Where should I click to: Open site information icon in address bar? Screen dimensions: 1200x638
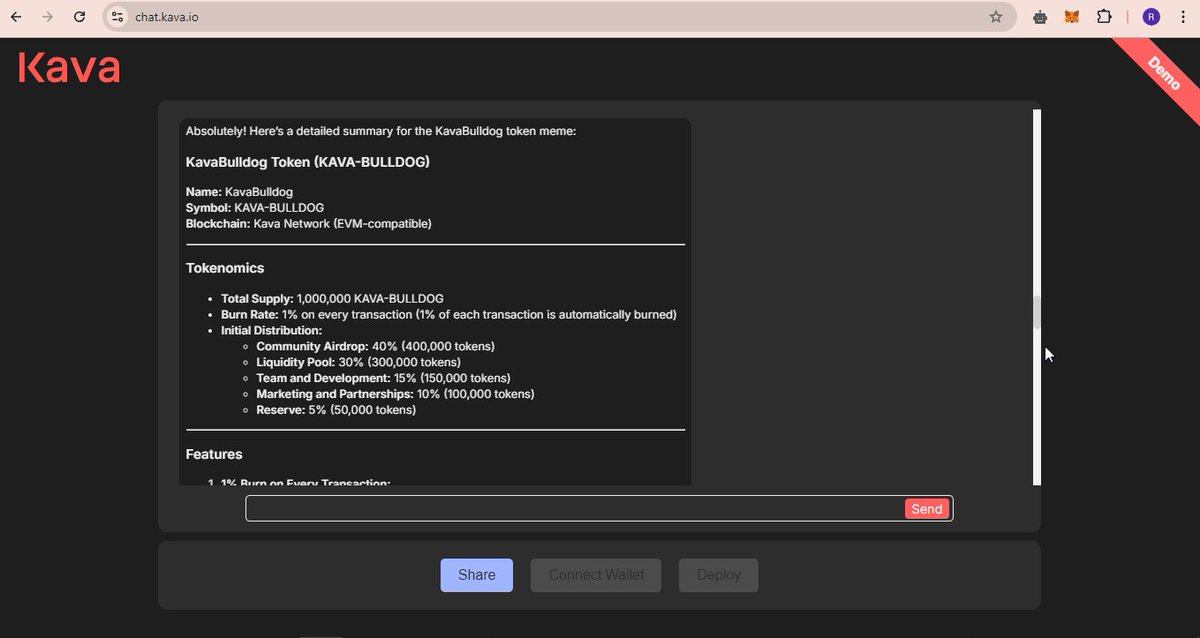[118, 17]
